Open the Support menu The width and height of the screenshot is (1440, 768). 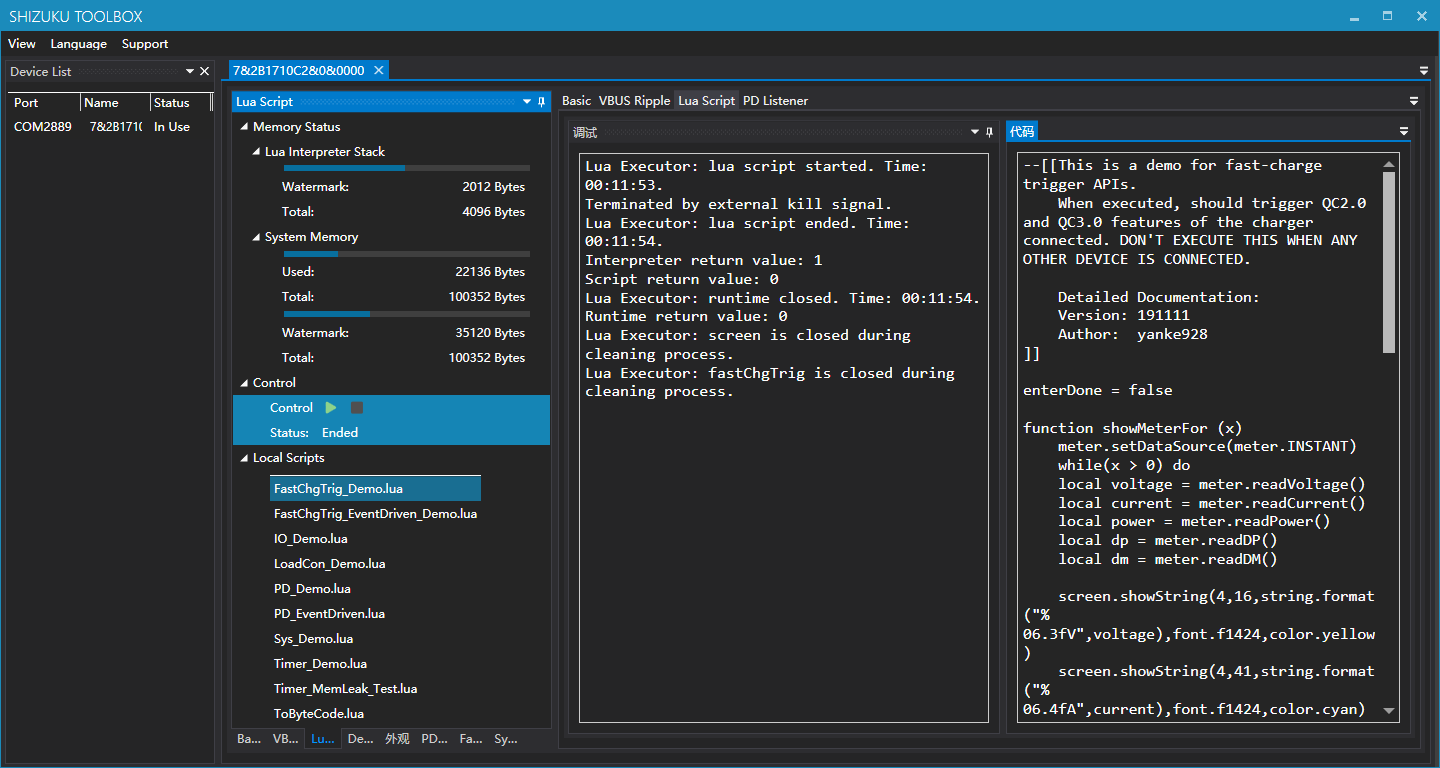click(145, 44)
